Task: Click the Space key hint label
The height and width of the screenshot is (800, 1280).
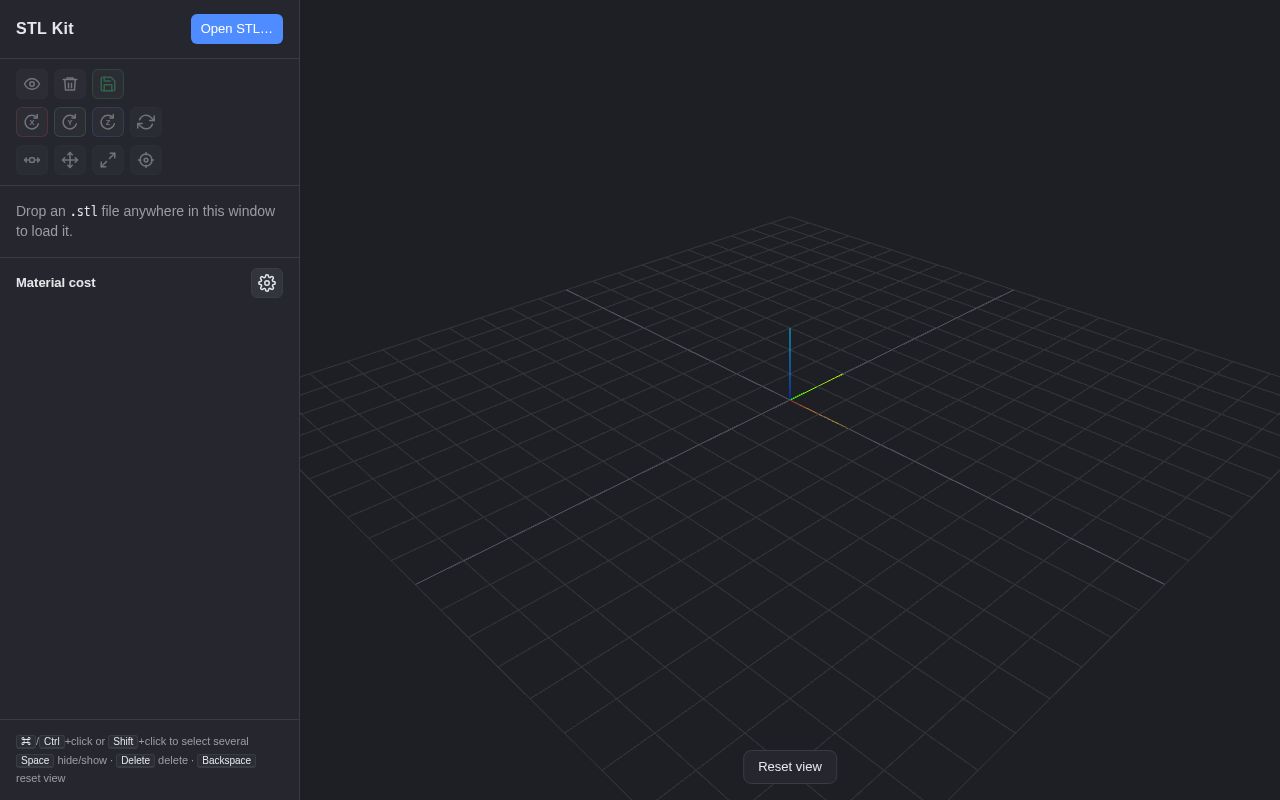Action: [x=35, y=761]
